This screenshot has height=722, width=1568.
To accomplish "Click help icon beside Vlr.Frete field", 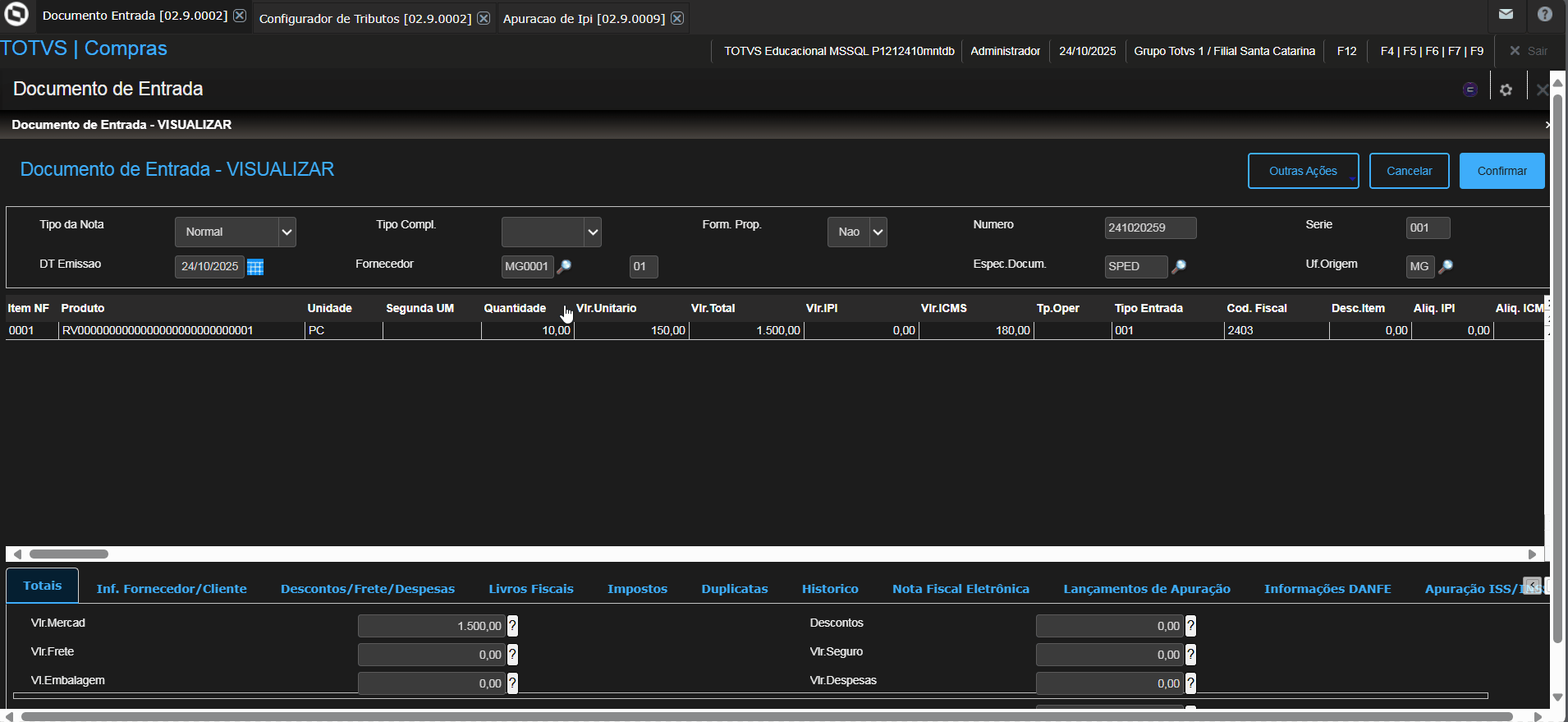I will coord(512,655).
